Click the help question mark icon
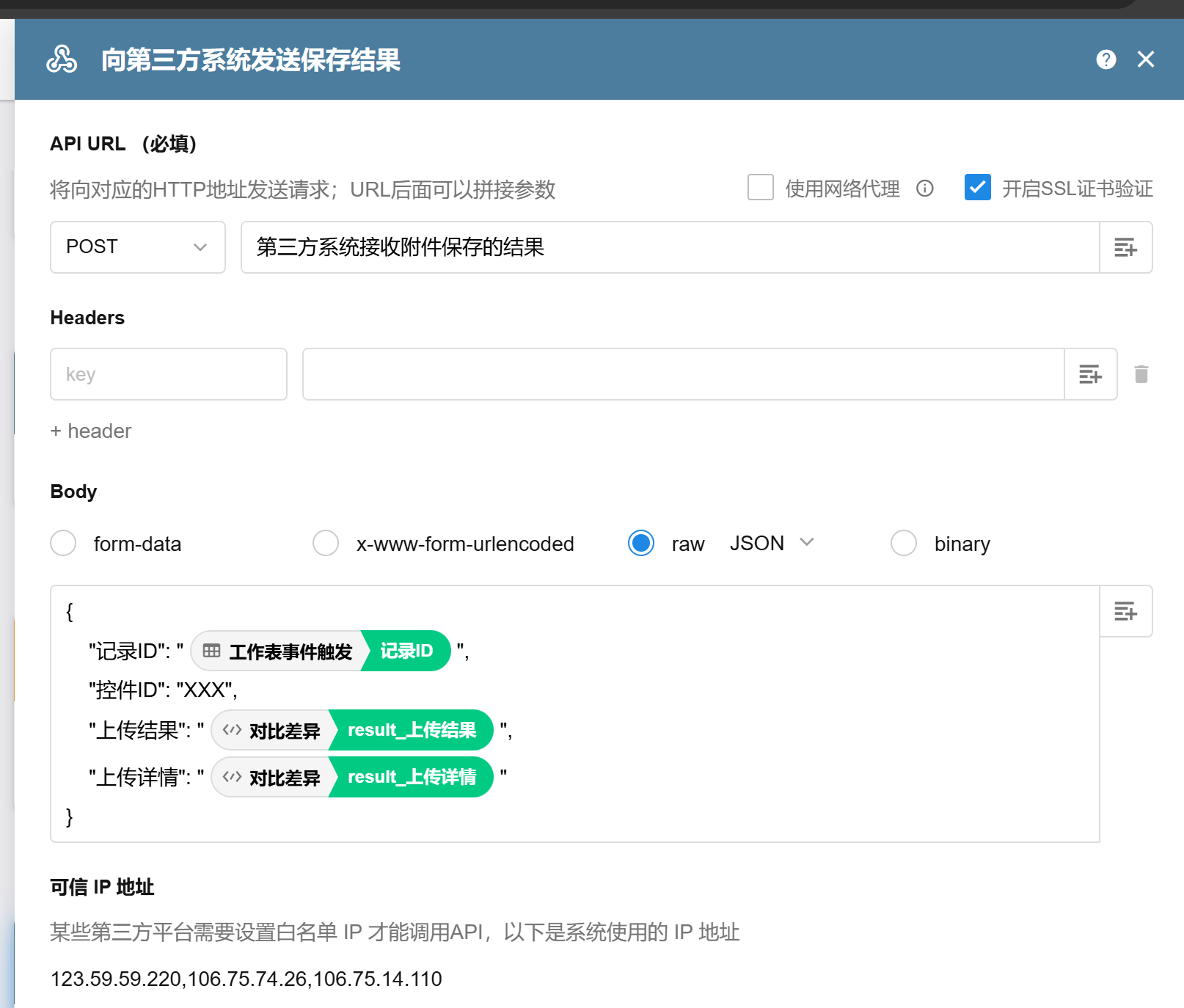This screenshot has height=1008, width=1184. [x=1106, y=59]
